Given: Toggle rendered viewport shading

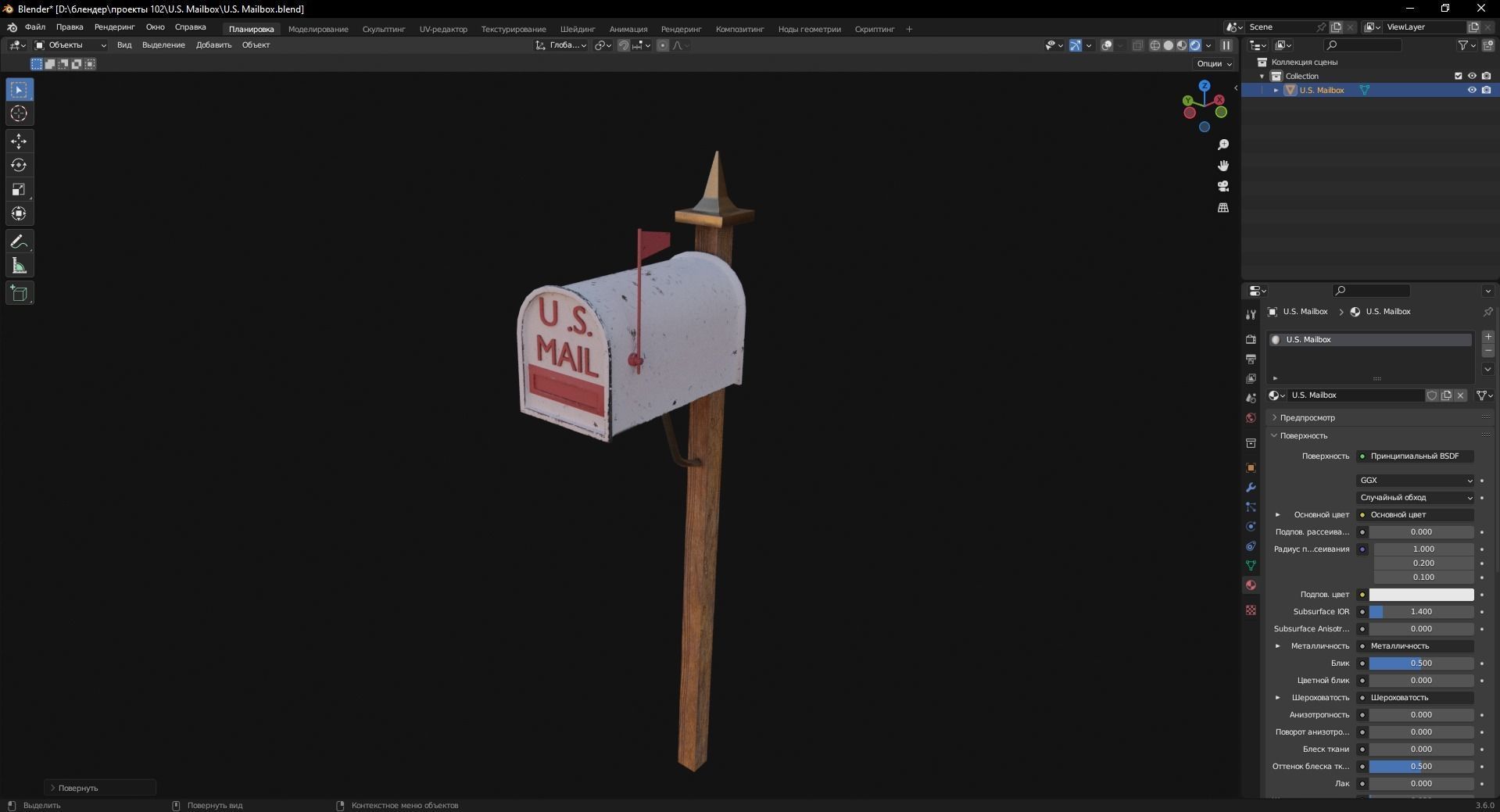Looking at the screenshot, I should click(1195, 45).
